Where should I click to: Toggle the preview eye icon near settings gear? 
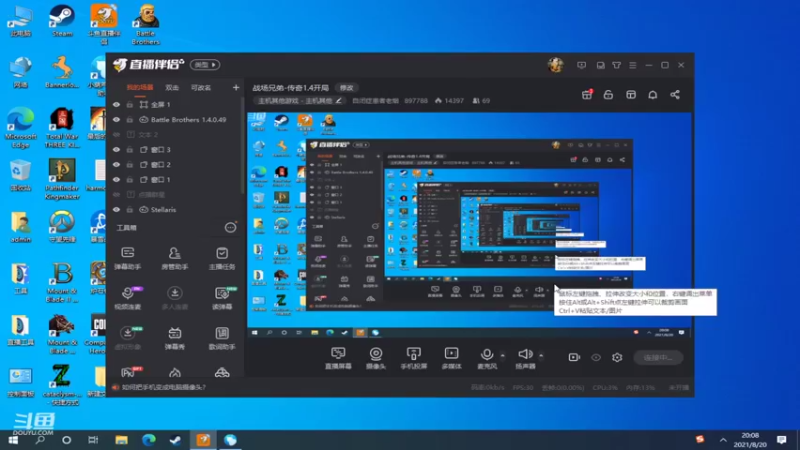(x=596, y=357)
